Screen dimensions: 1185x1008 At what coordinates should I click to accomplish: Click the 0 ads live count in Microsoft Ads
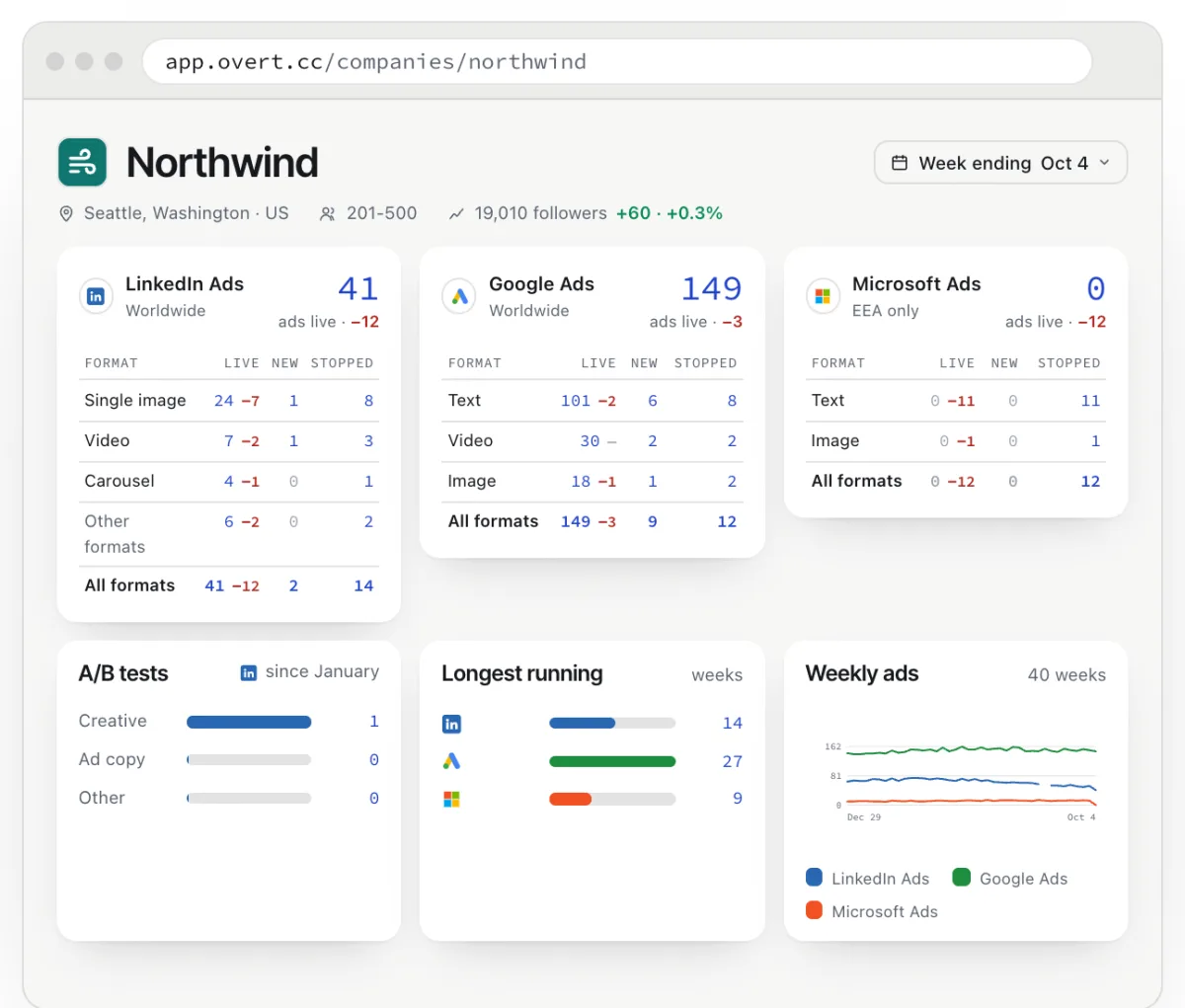(x=1096, y=288)
